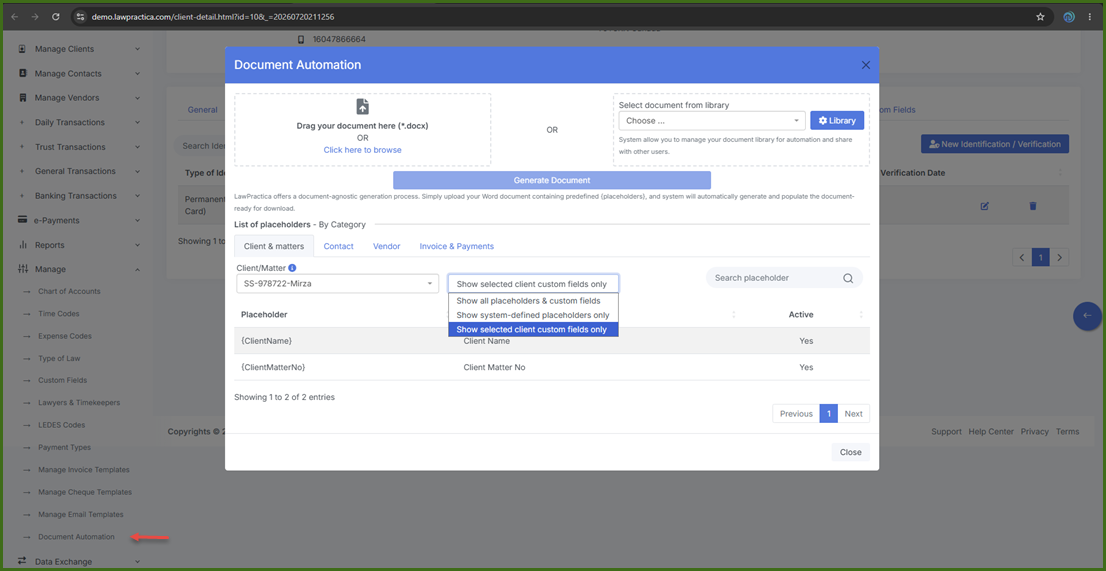Viewport: 1106px width, 571px height.
Task: Expand the Manage Clients menu
Action: click(x=138, y=49)
